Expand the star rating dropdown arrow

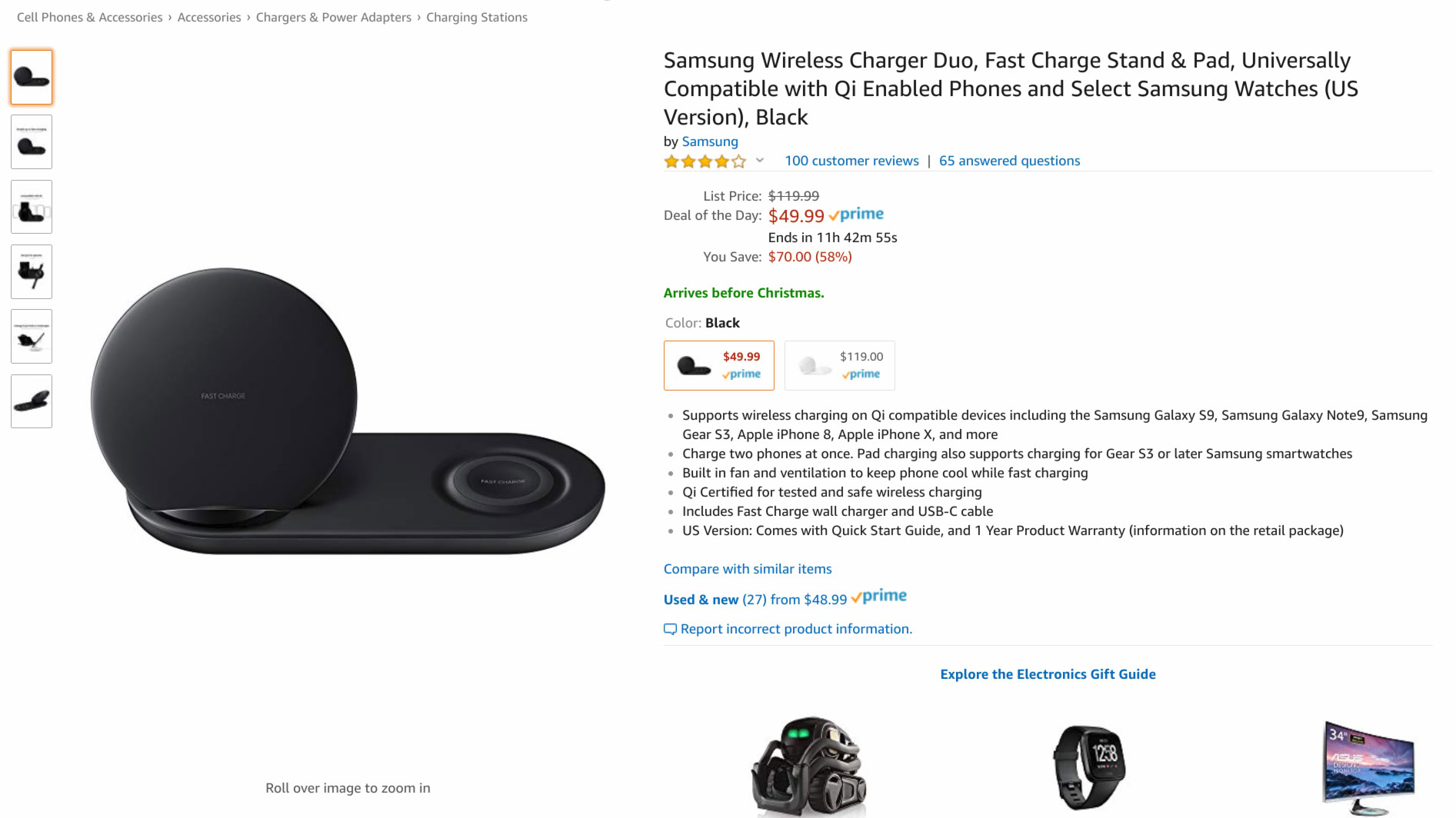[759, 161]
